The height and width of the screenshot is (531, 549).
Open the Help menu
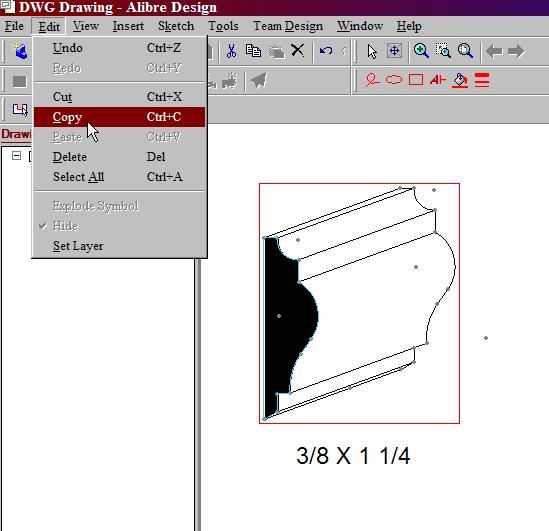coord(409,26)
